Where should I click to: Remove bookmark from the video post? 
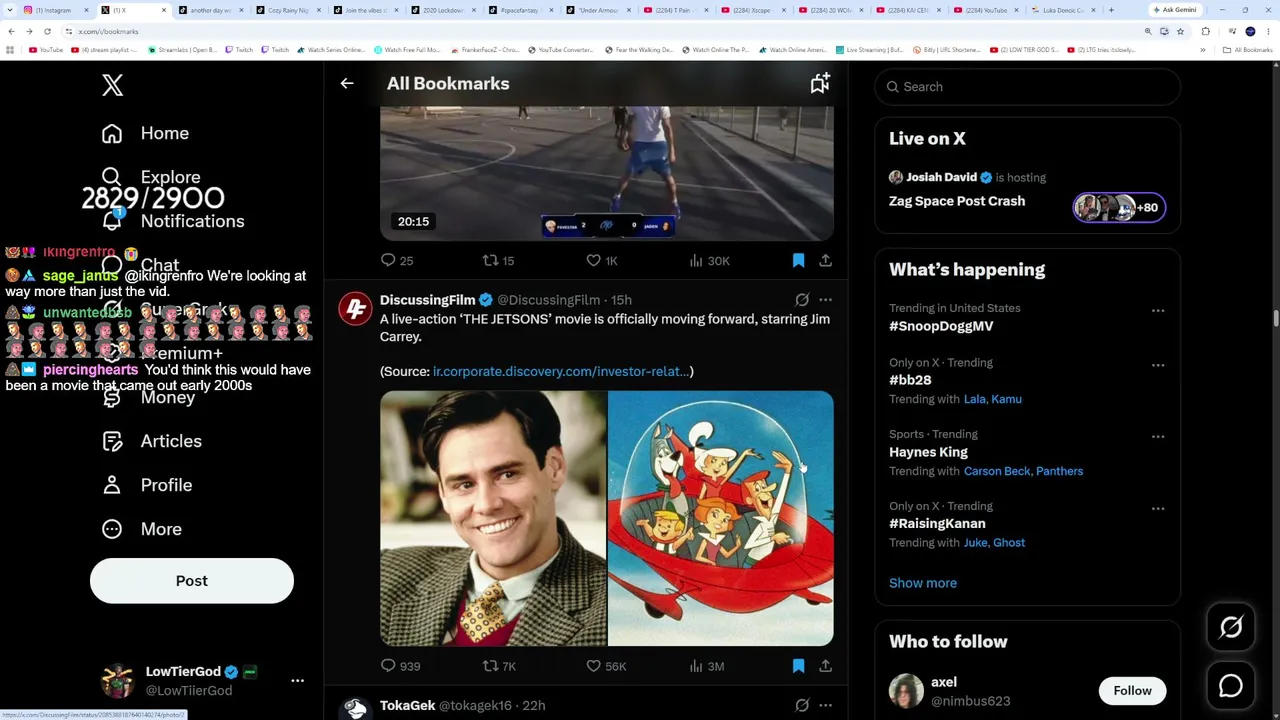click(798, 261)
